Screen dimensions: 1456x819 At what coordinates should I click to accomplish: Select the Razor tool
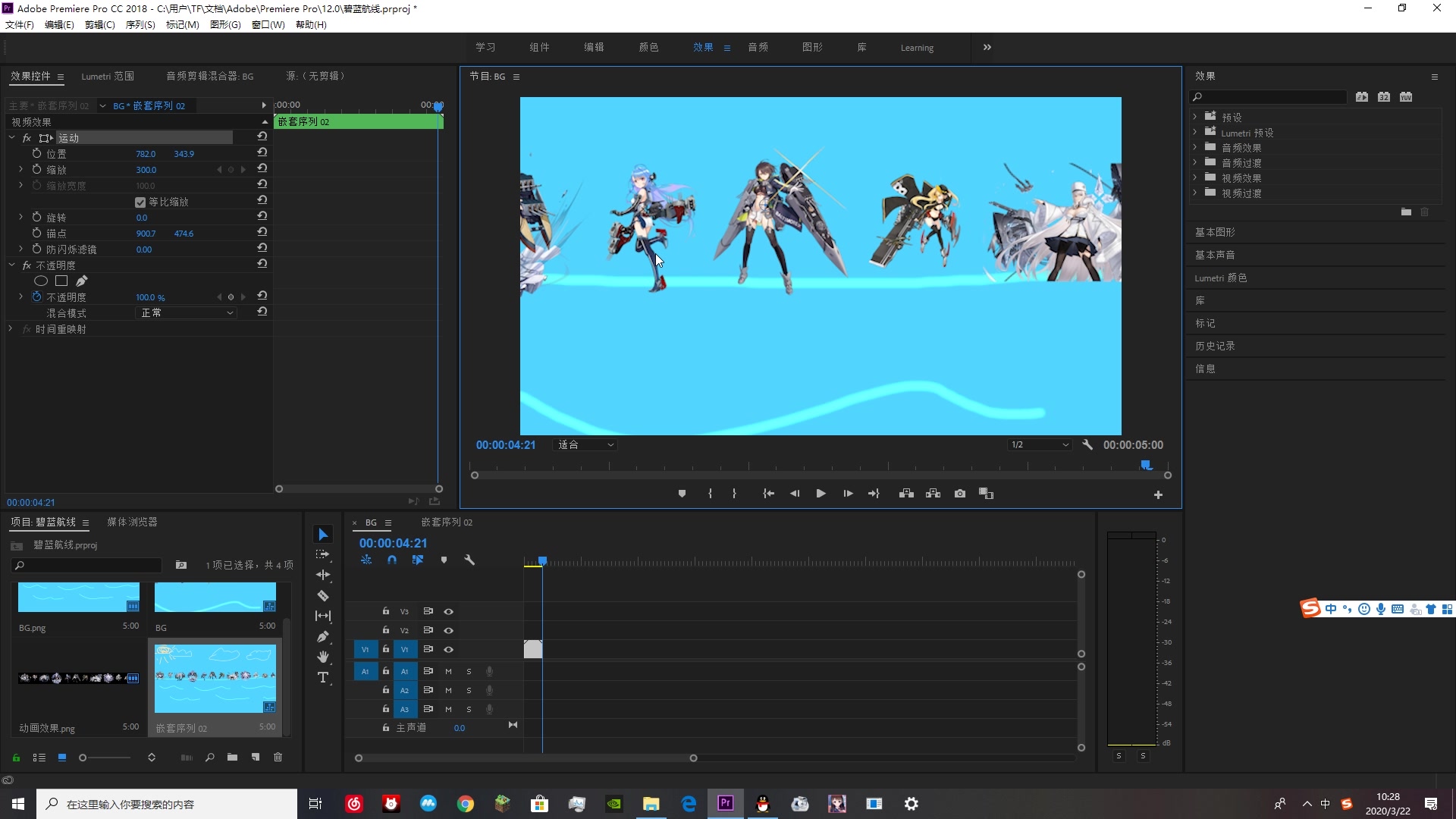point(323,596)
